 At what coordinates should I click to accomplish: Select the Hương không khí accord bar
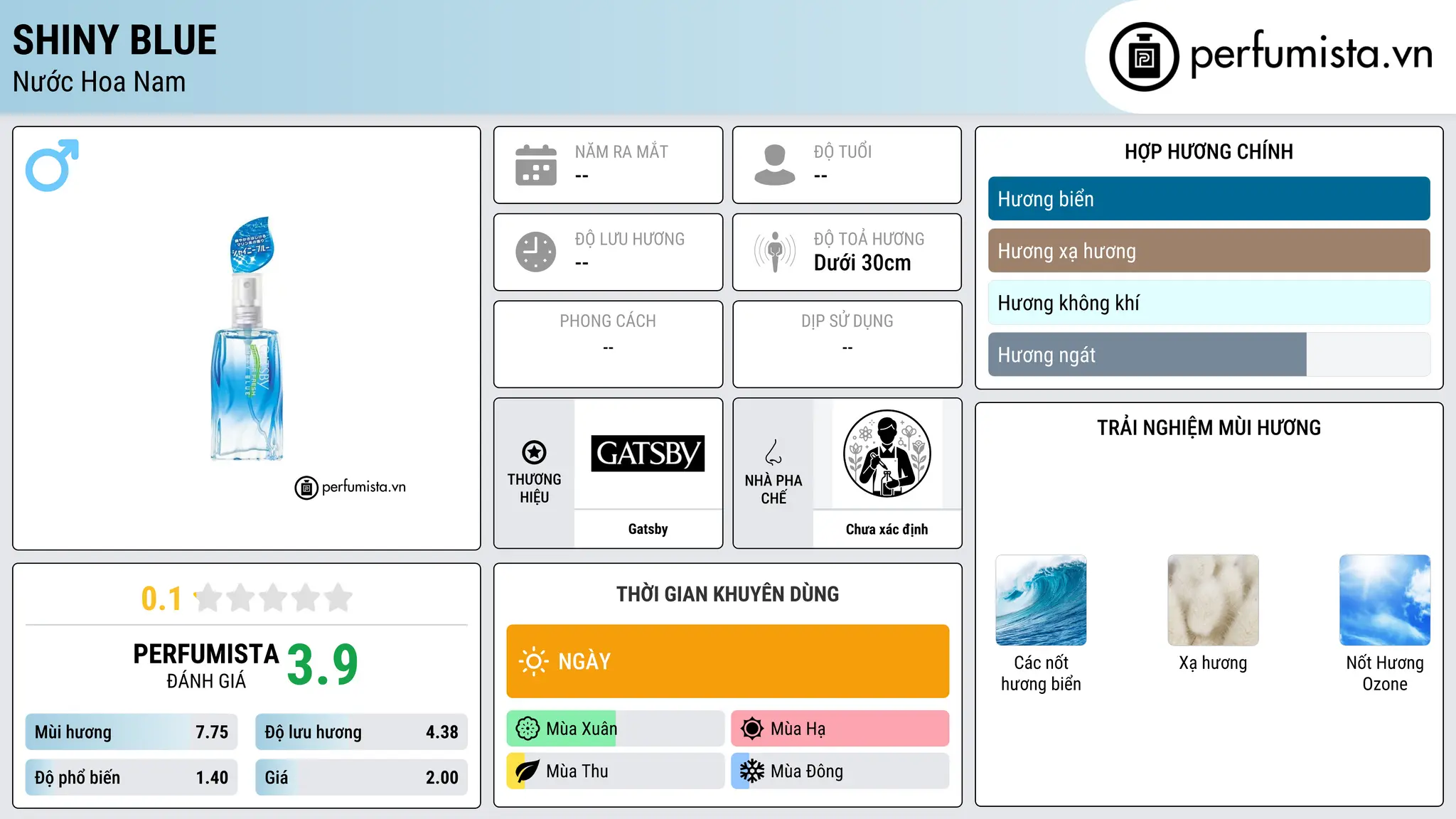[1209, 303]
